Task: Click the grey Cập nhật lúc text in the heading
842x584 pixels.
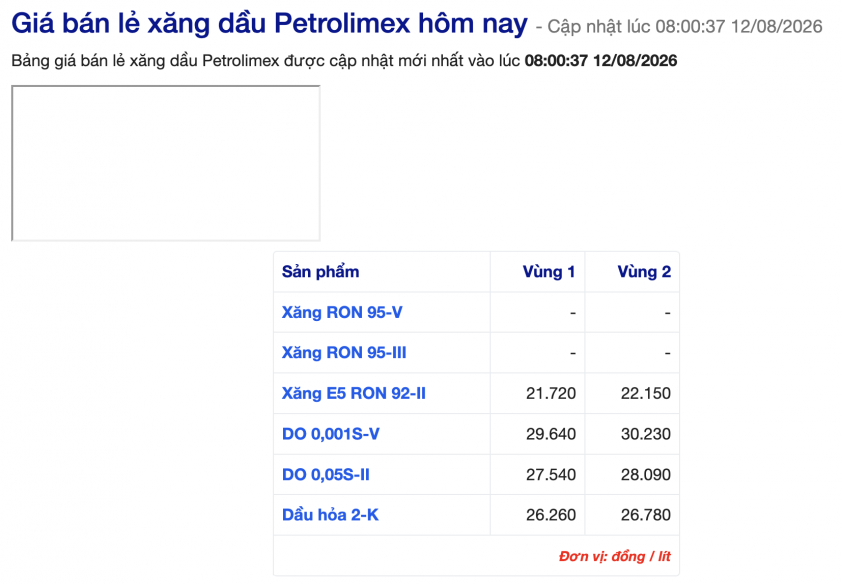Action: pyautogui.click(x=679, y=26)
